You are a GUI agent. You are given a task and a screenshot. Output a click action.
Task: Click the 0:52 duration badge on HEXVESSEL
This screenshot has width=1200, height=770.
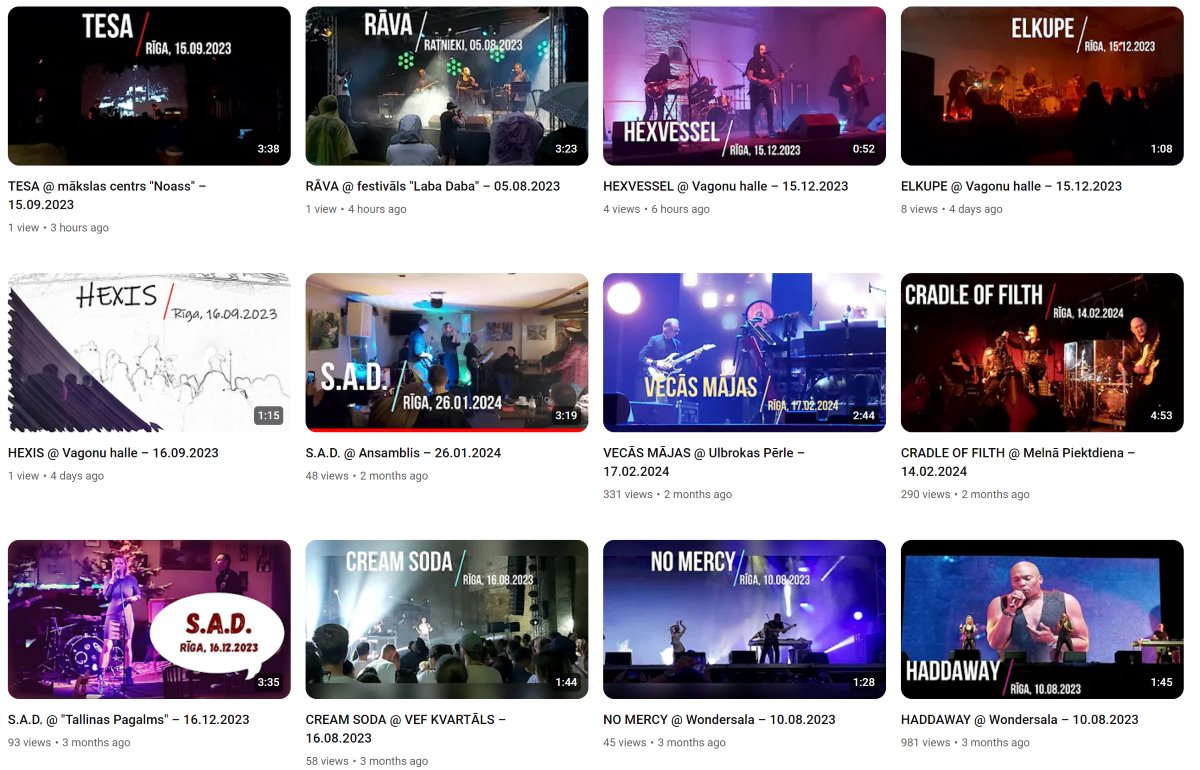coord(864,149)
